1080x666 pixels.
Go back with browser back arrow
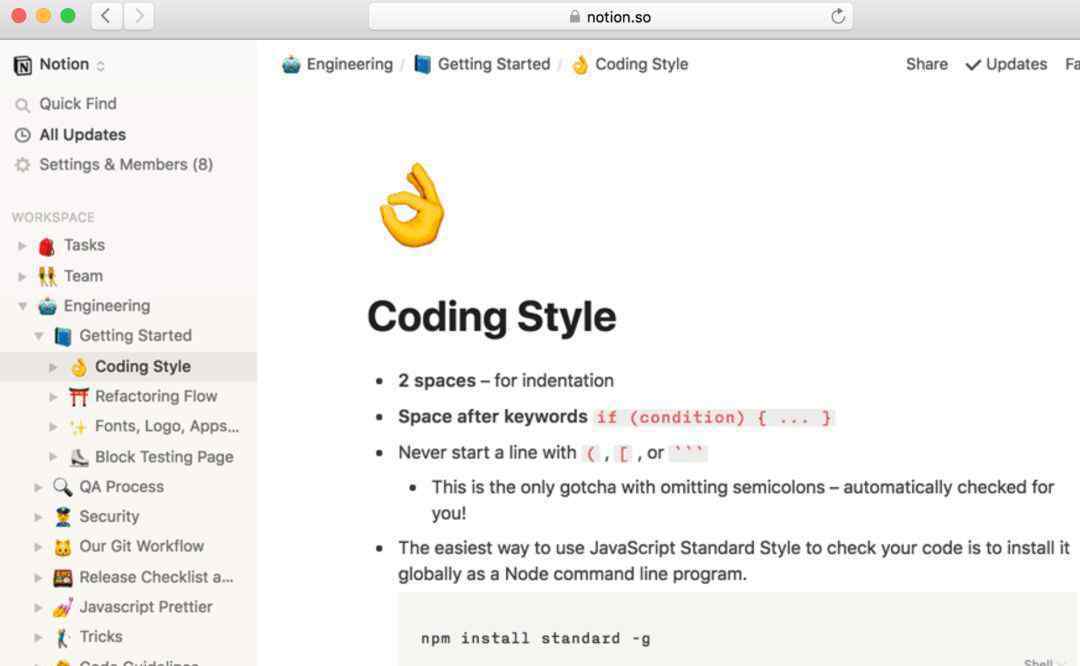106,16
